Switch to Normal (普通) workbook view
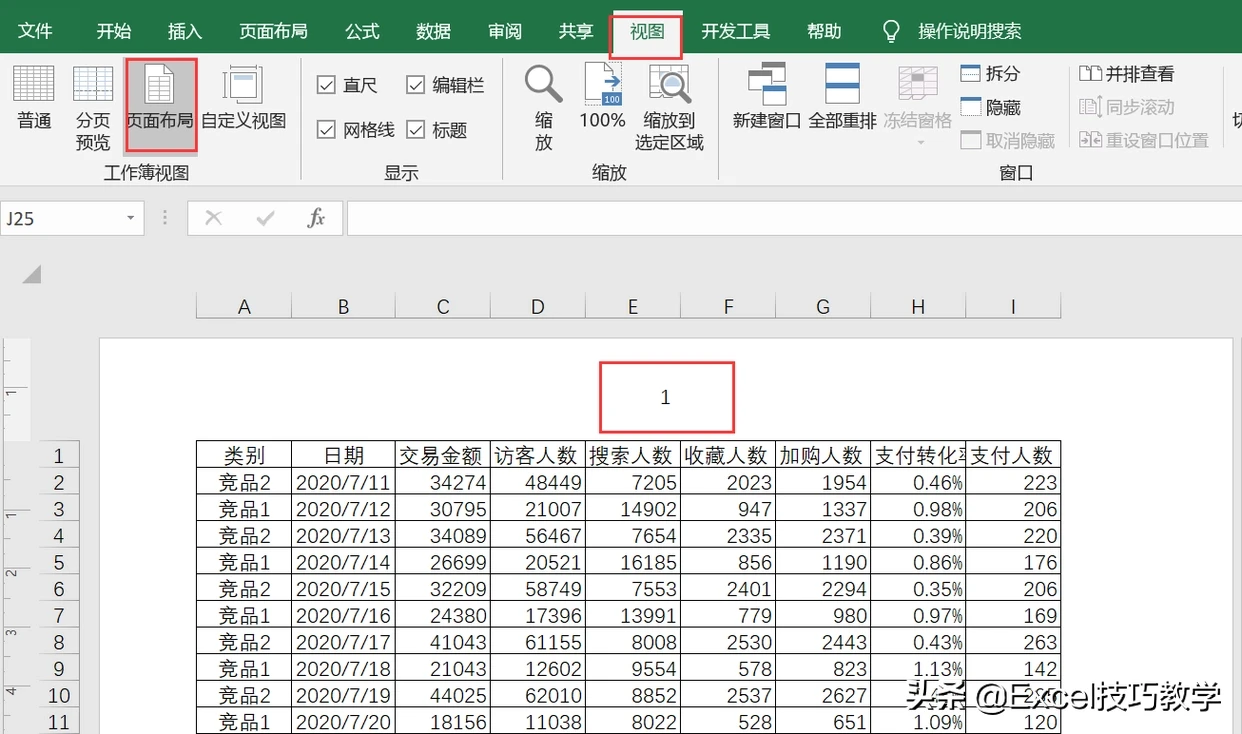Viewport: 1242px width, 734px height. click(34, 98)
